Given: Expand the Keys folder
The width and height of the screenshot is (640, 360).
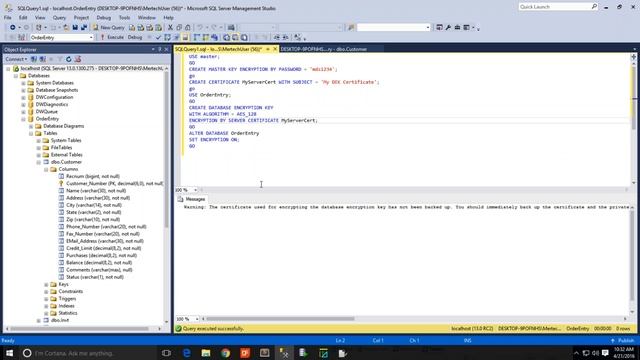Looking at the screenshot, I should pos(46,284).
